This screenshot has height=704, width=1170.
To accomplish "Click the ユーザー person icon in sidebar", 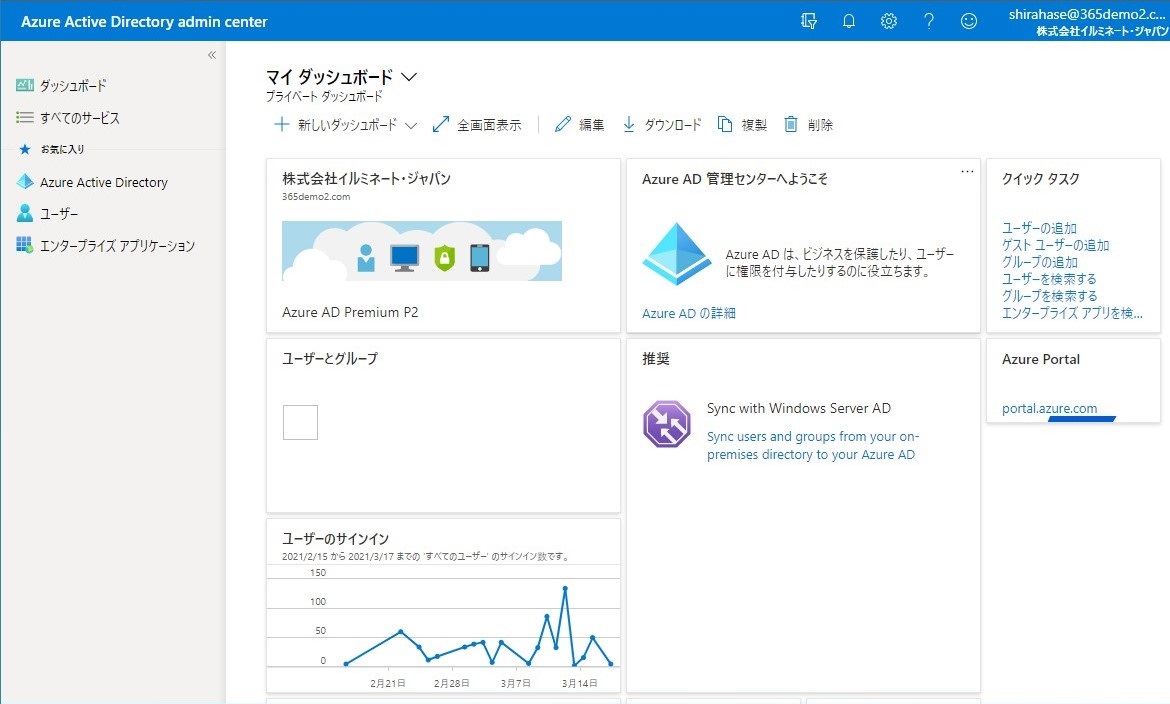I will (x=25, y=214).
